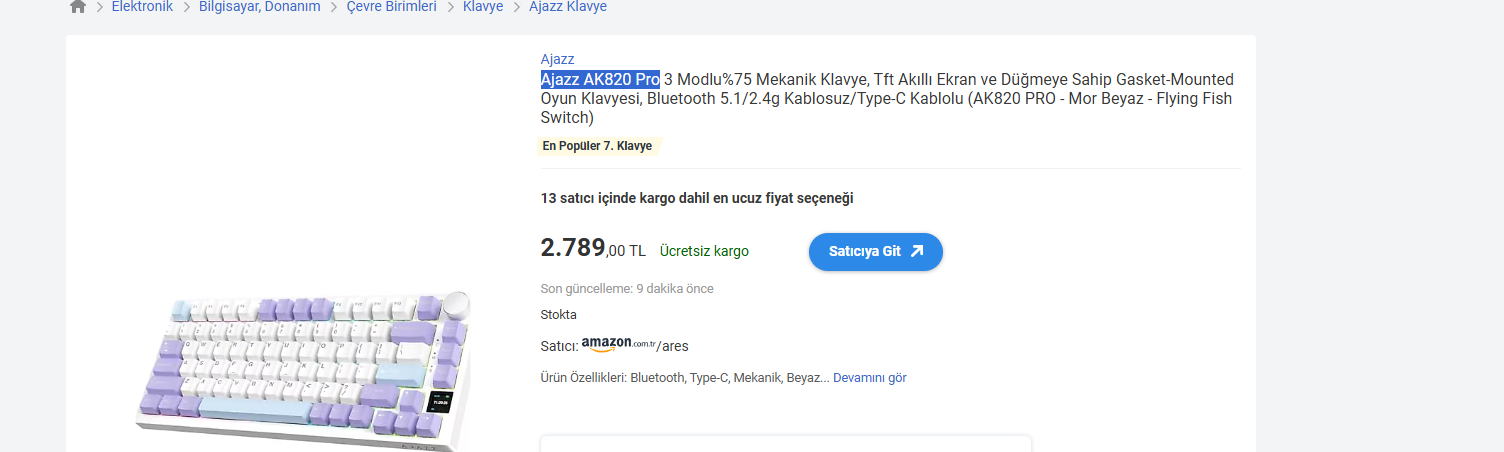Image resolution: width=1504 pixels, height=452 pixels.
Task: Click the Son güncelleme timestamp text
Action: pyautogui.click(x=627, y=289)
